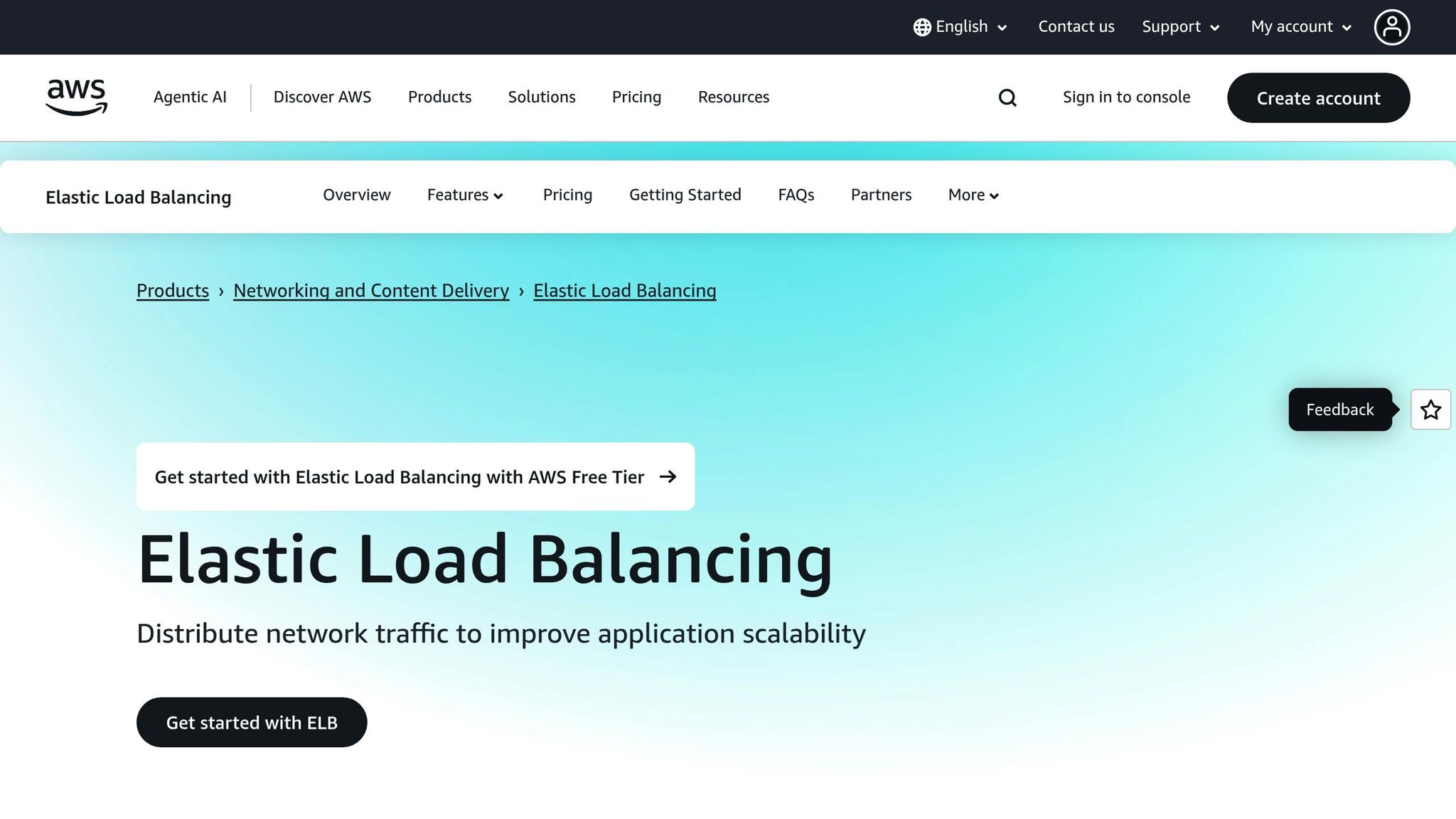Open the Partners tab
This screenshot has width=1456, height=819.
881,195
